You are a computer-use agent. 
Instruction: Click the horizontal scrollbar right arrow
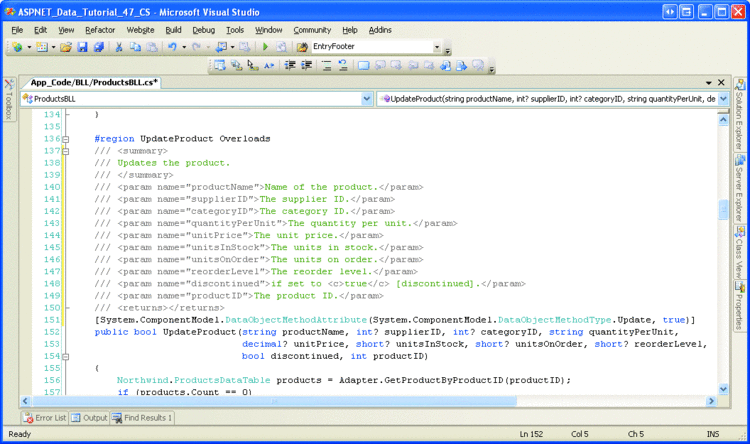[711, 401]
